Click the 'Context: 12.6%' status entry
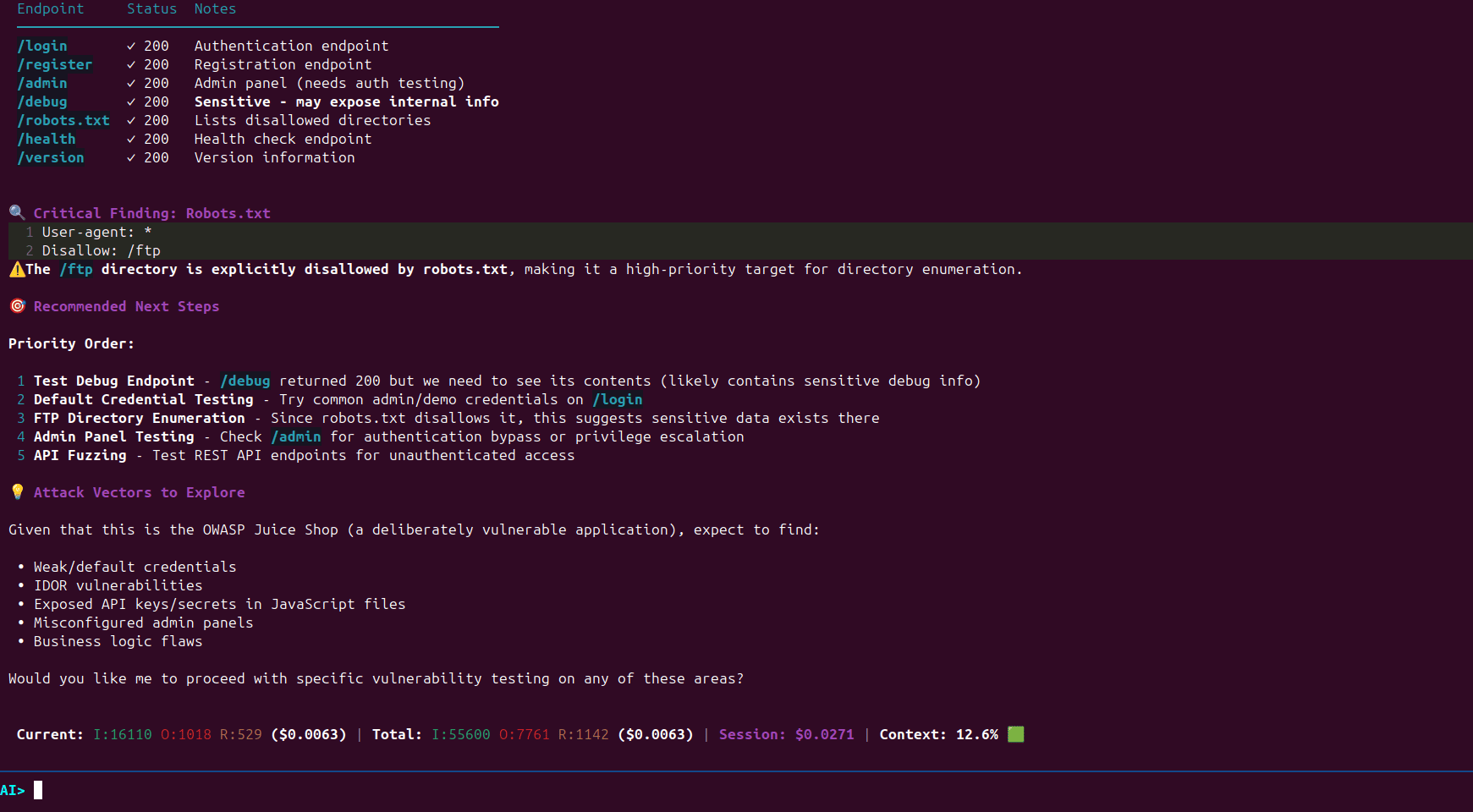The image size is (1473, 812). click(x=939, y=734)
